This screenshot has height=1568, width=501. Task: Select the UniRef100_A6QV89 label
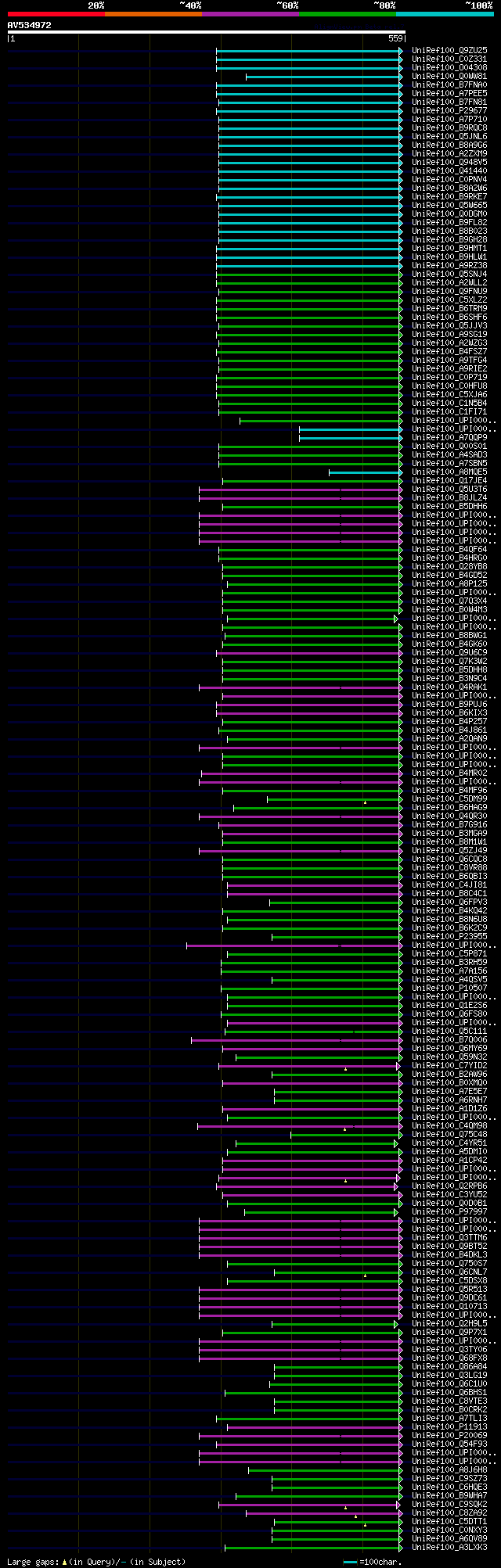coord(449,1538)
